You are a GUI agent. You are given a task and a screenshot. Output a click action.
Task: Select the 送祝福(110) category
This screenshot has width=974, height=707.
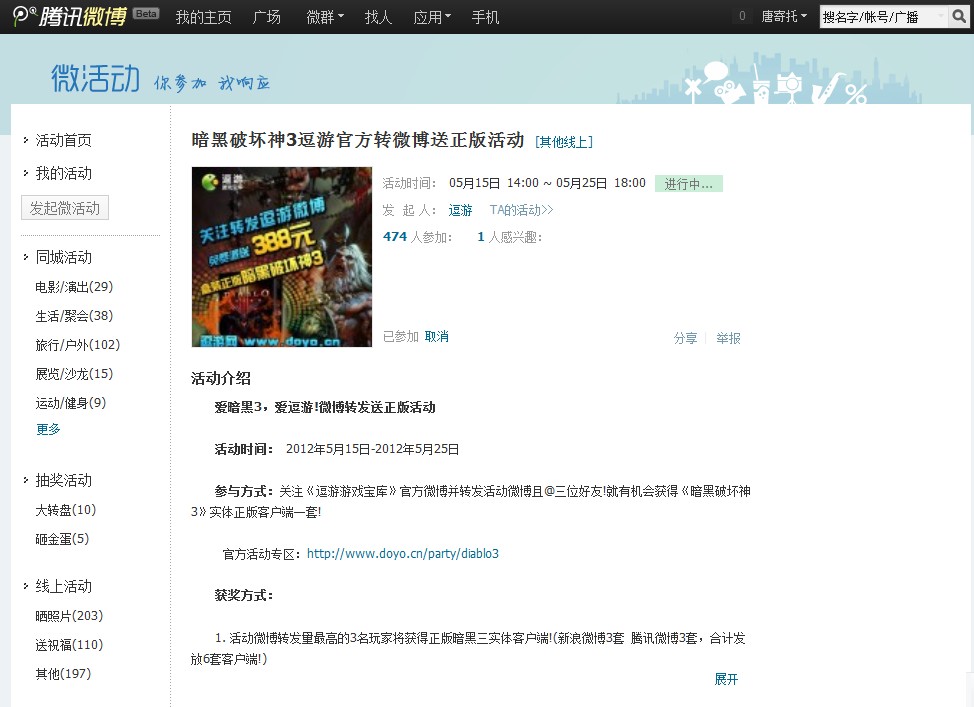[69, 645]
